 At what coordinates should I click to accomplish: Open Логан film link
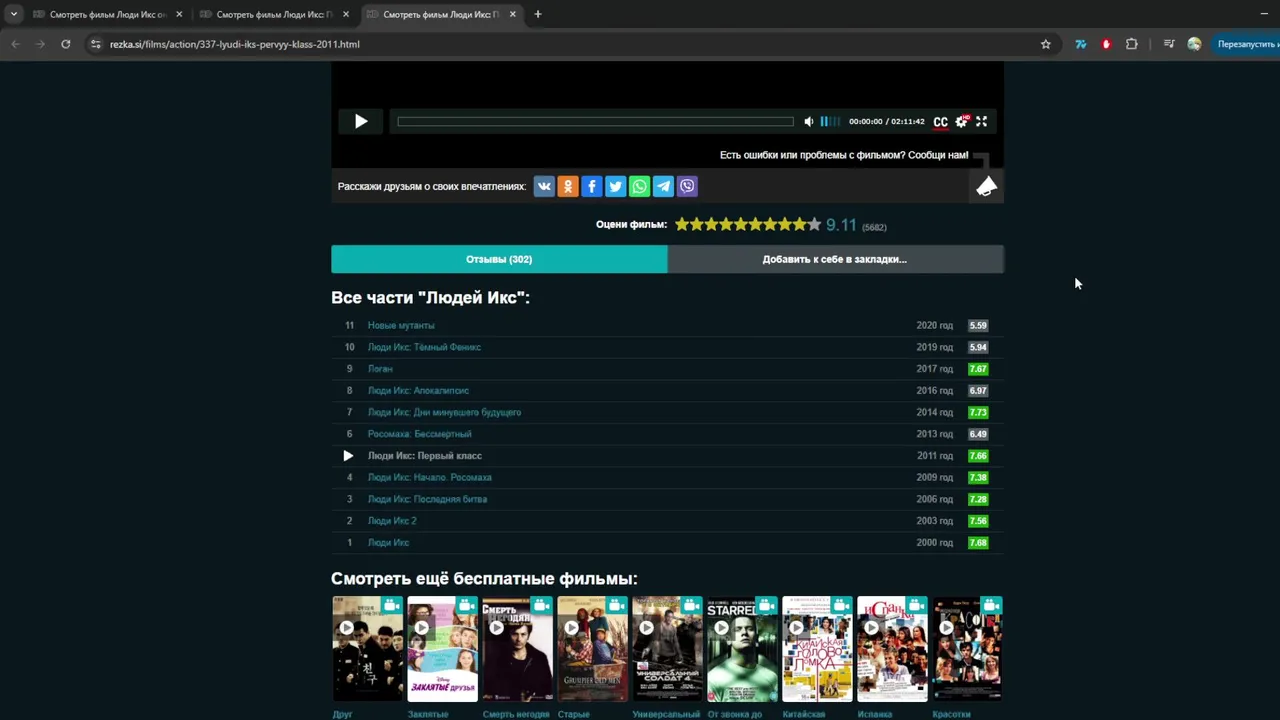(380, 369)
